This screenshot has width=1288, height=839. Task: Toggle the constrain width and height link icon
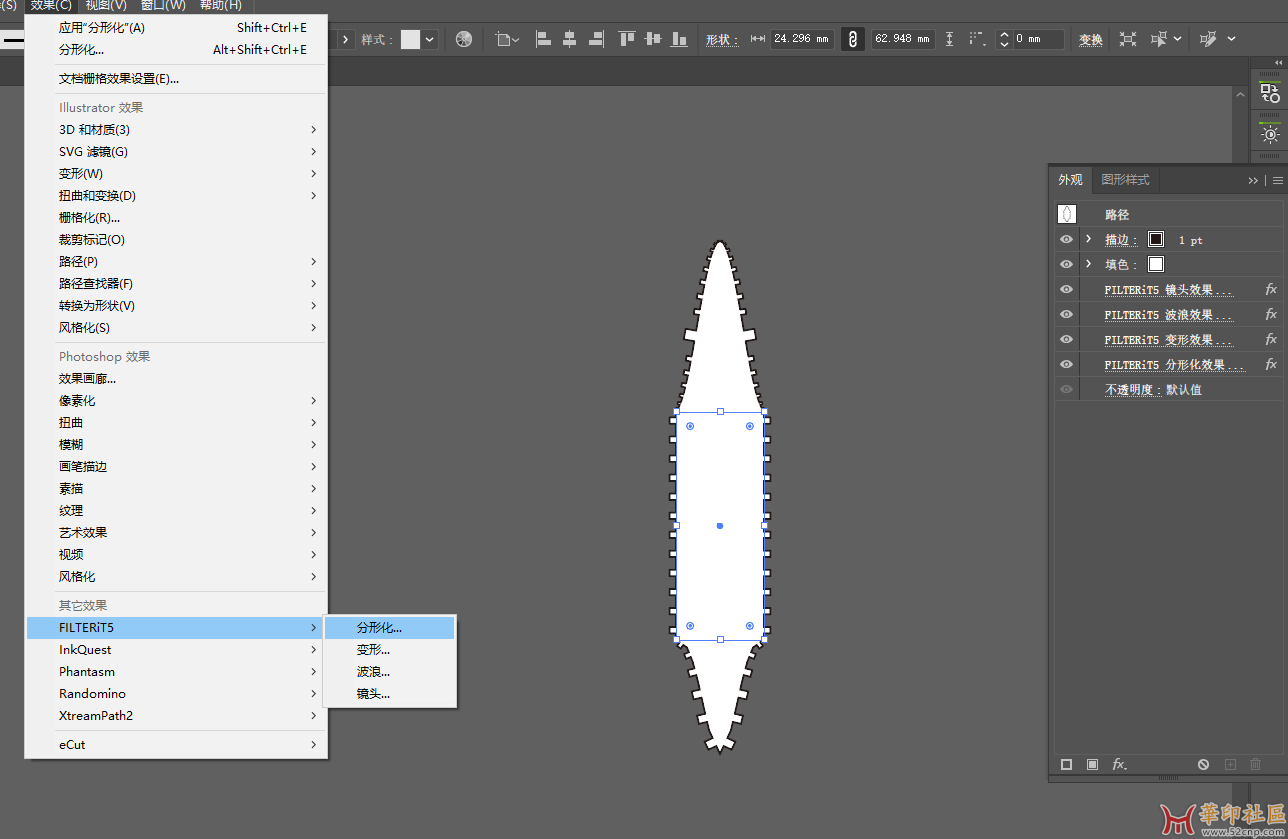853,39
